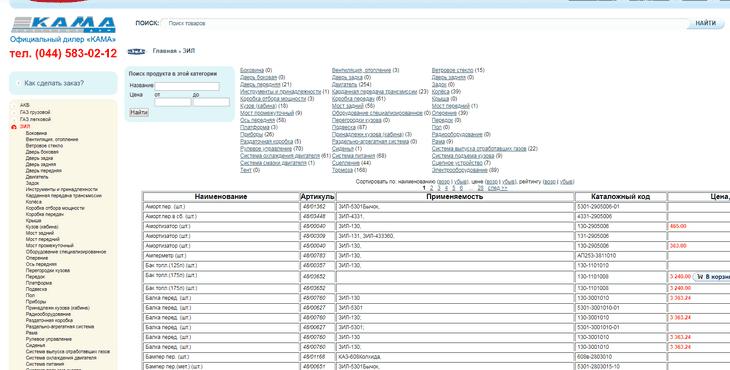The height and width of the screenshot is (370, 730).
Task: Click the НАЙТИ search button at top
Action: tap(706, 23)
